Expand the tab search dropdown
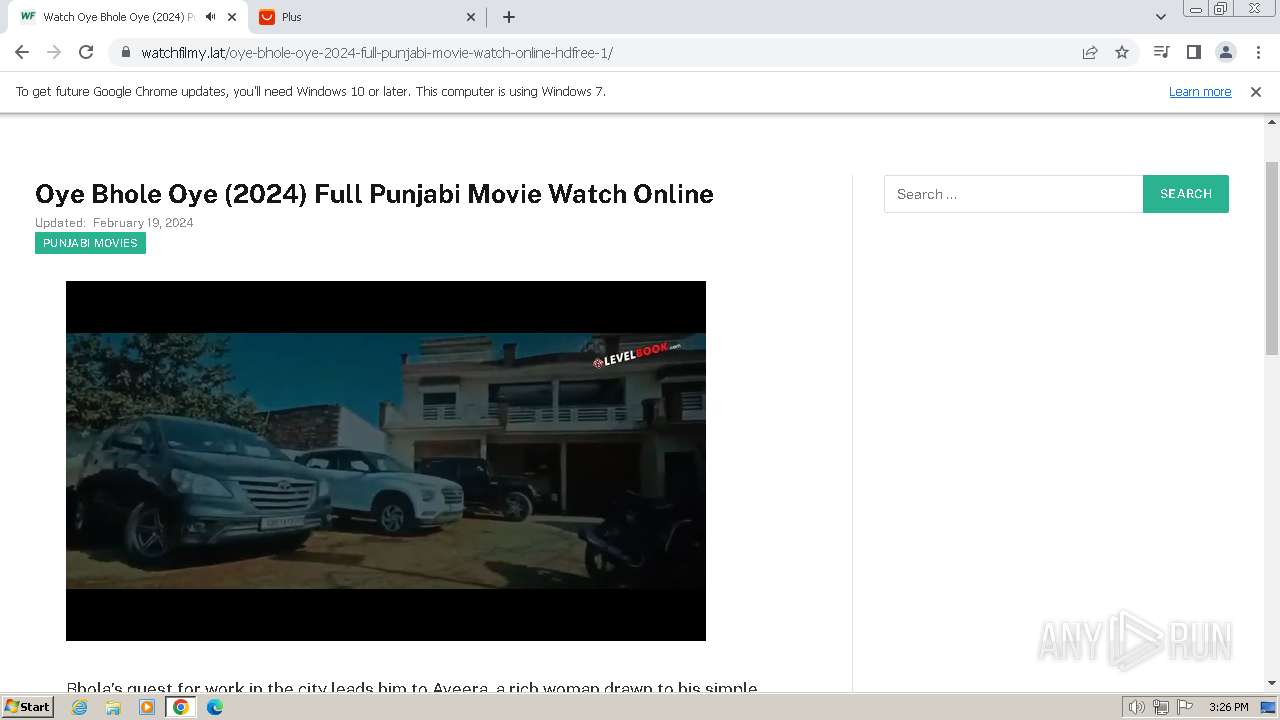Viewport: 1280px width, 720px height. pyautogui.click(x=1160, y=17)
